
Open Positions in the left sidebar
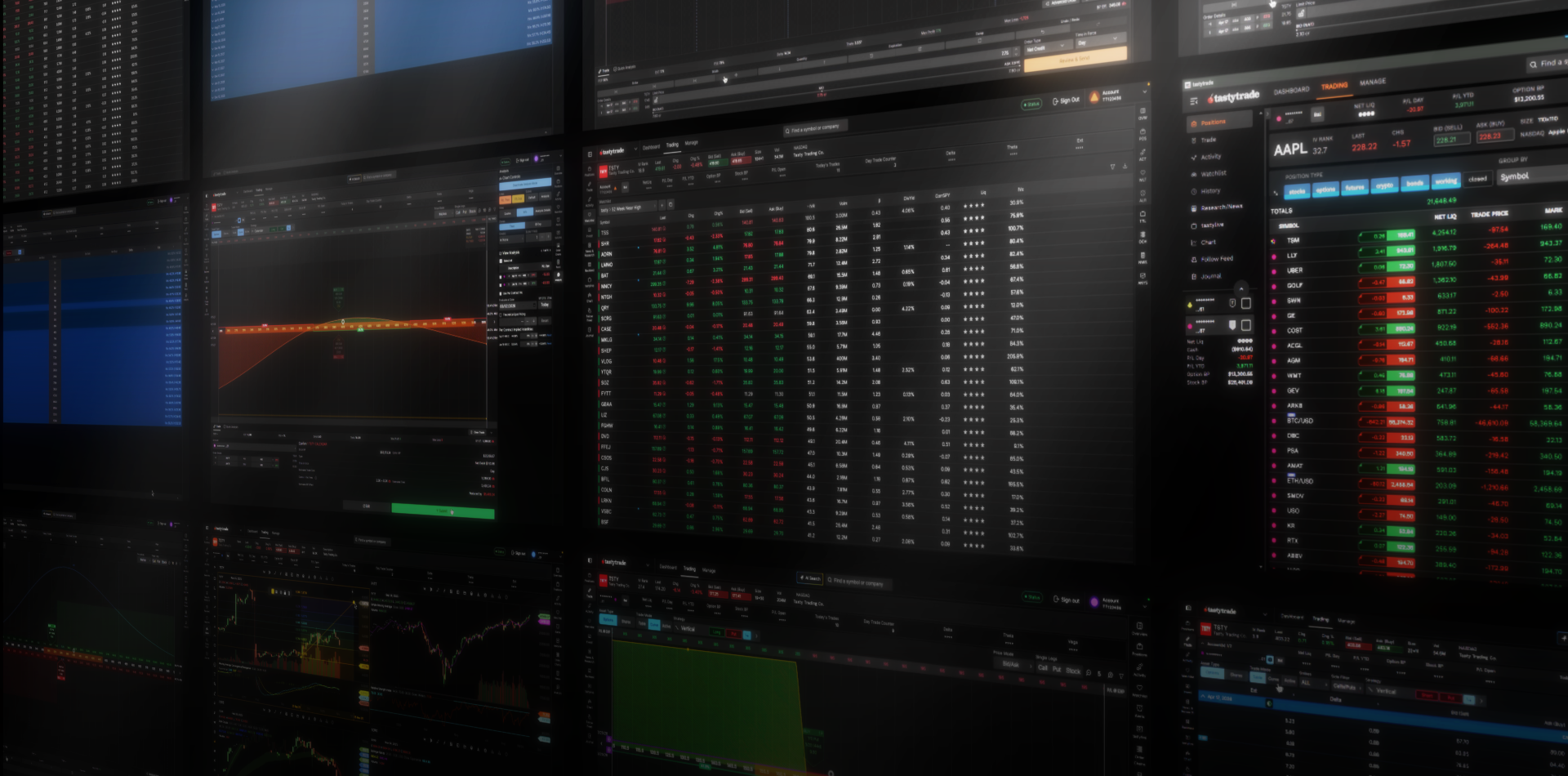pyautogui.click(x=1218, y=122)
